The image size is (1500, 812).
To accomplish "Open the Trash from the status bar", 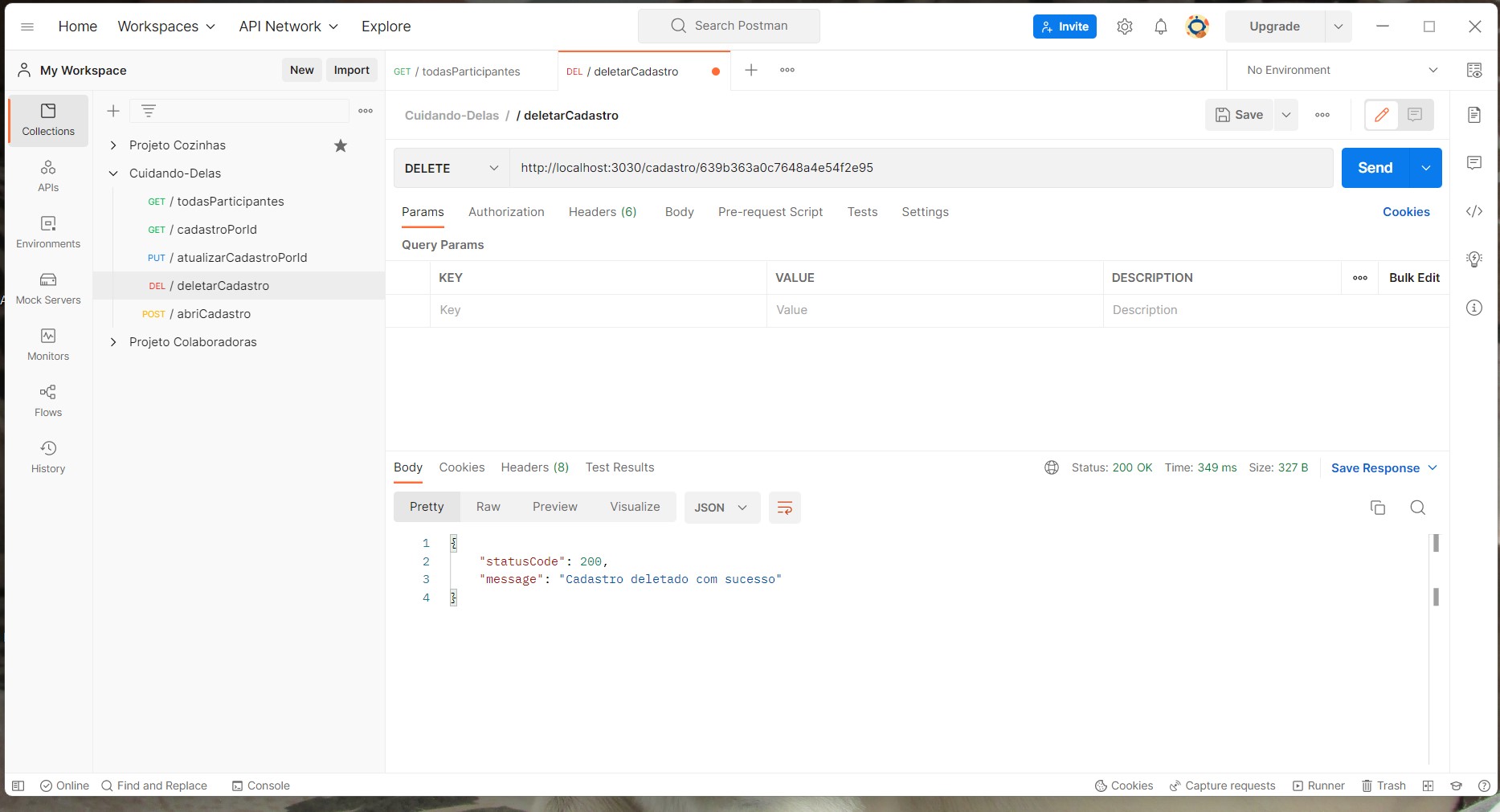I will [1383, 785].
